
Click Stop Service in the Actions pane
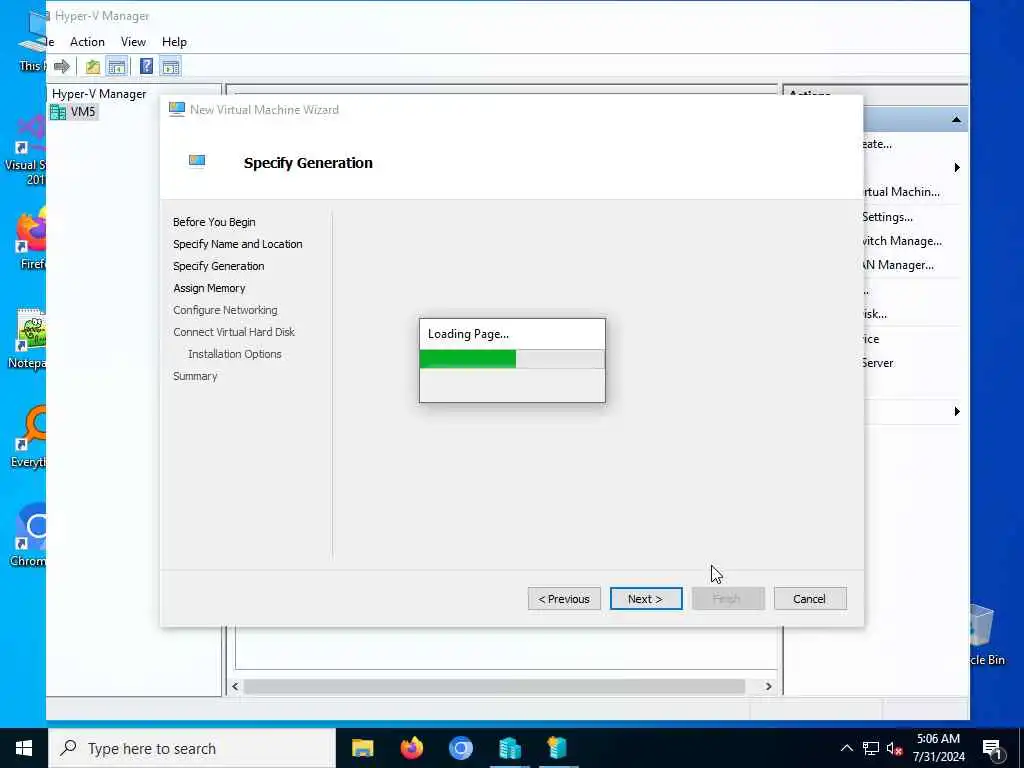(x=872, y=339)
